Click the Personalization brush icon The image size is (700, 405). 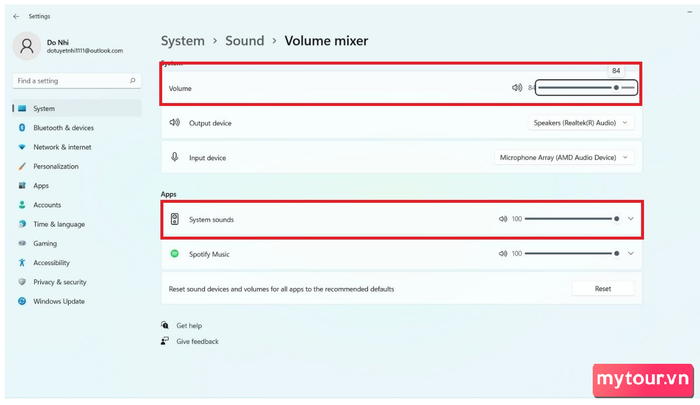22,166
